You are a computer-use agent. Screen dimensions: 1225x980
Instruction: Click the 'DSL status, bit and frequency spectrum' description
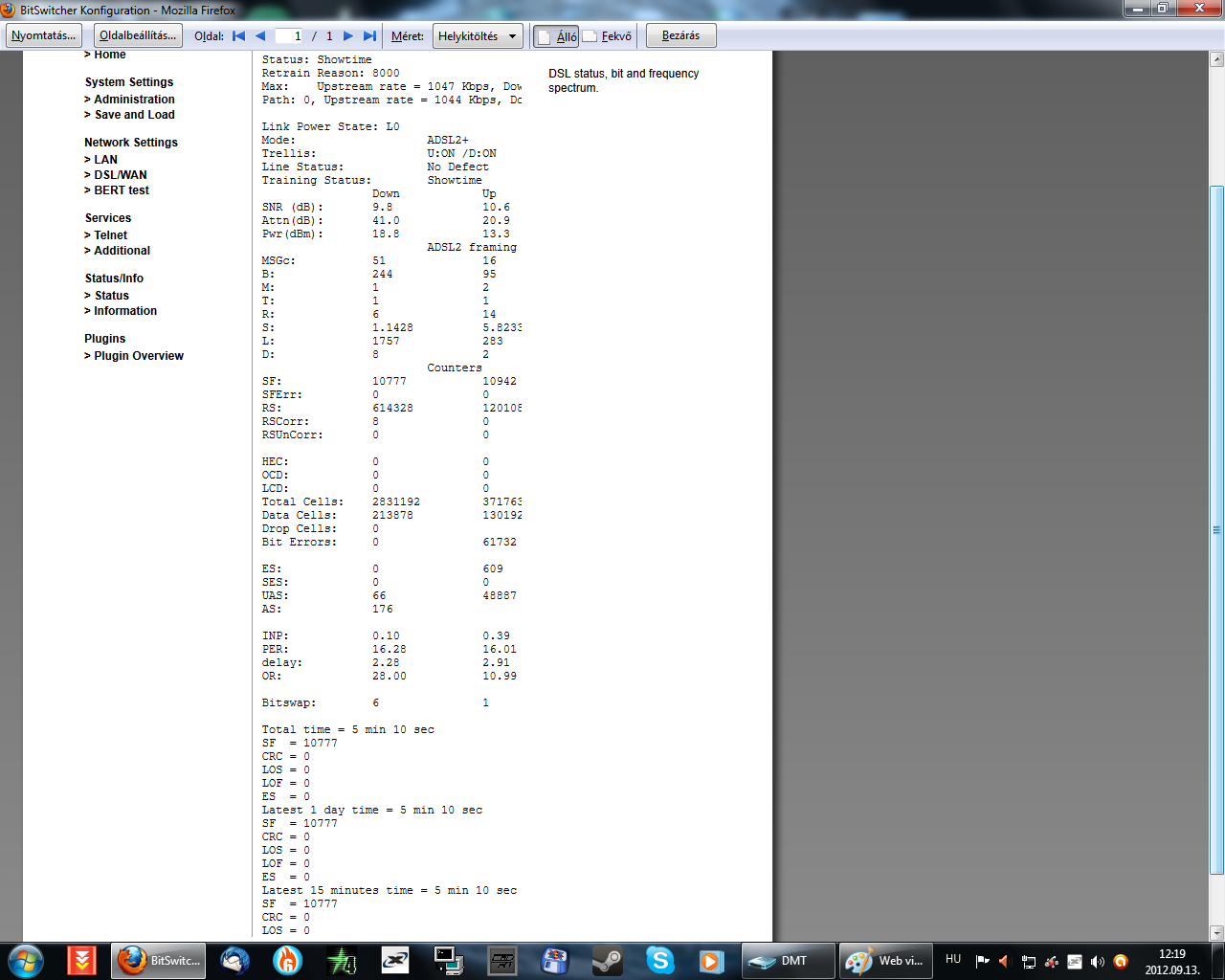pos(624,80)
